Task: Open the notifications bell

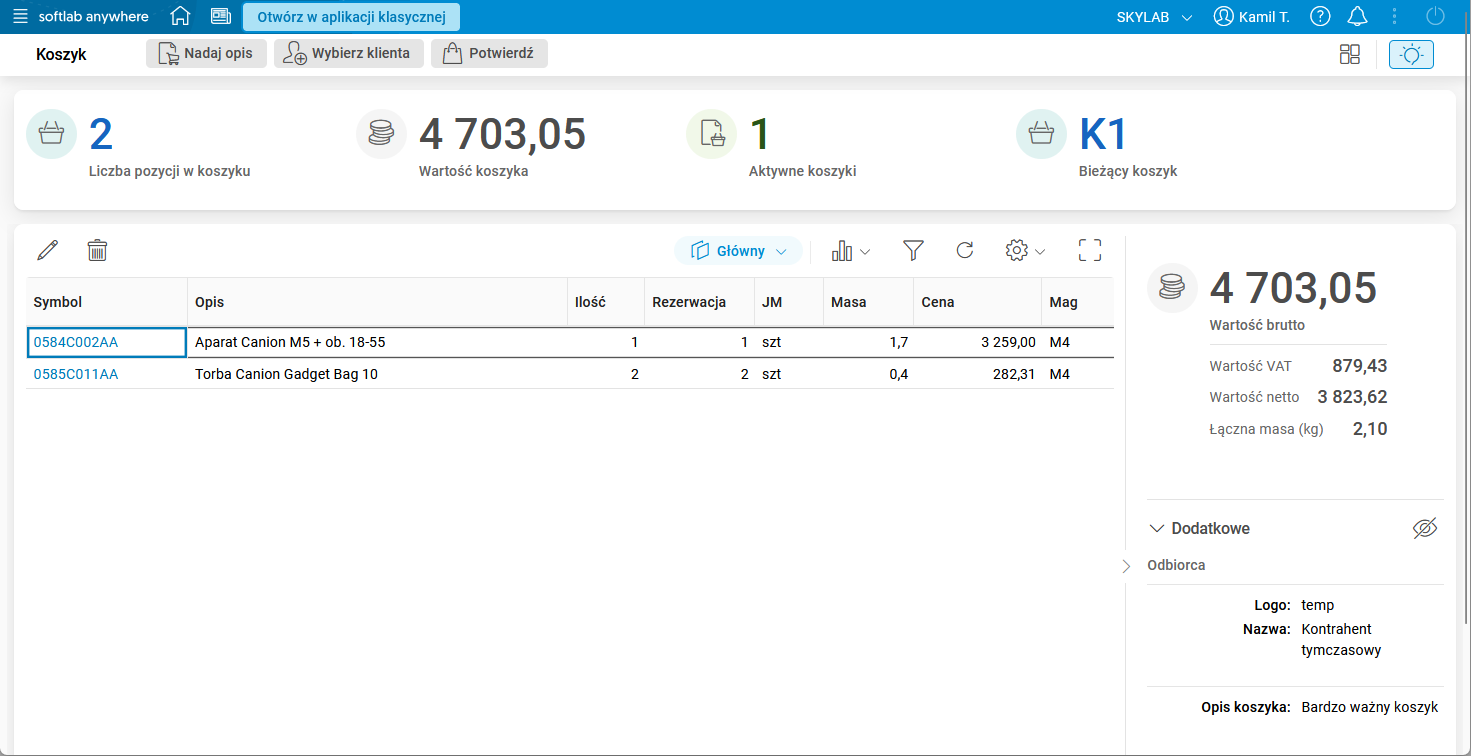Action: coord(1357,17)
